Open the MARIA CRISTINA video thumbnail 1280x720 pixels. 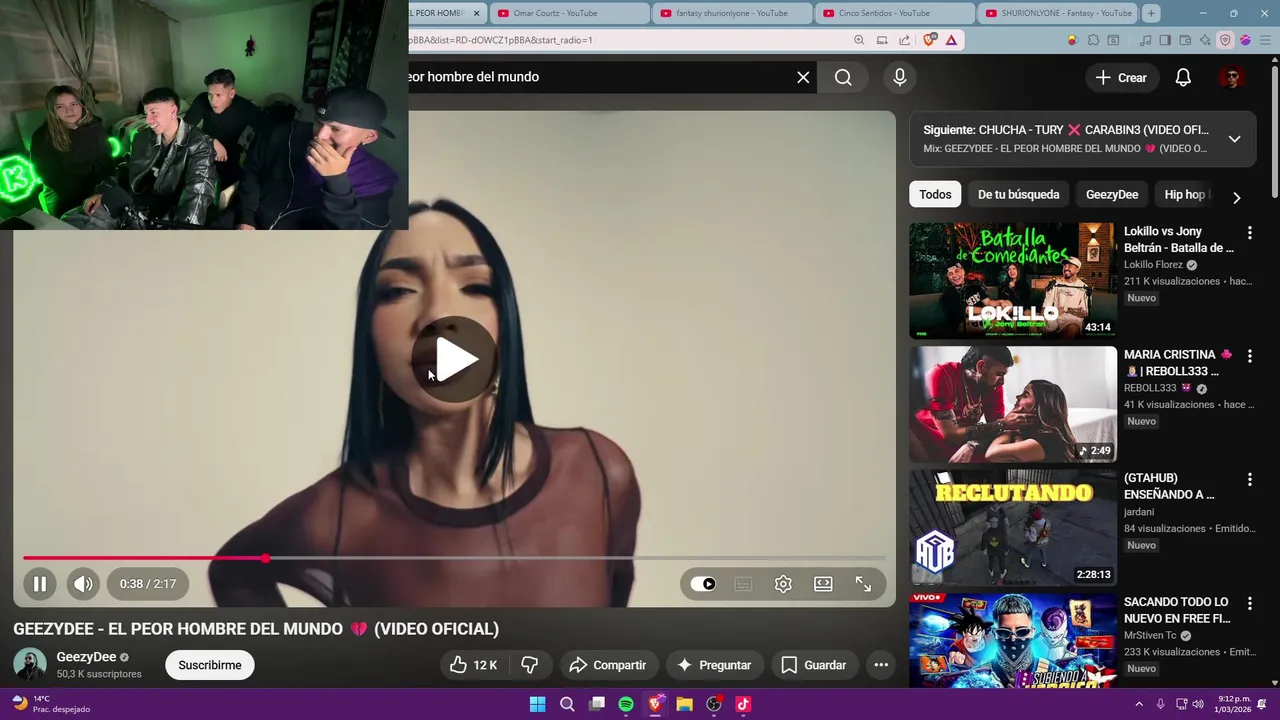(x=1012, y=404)
